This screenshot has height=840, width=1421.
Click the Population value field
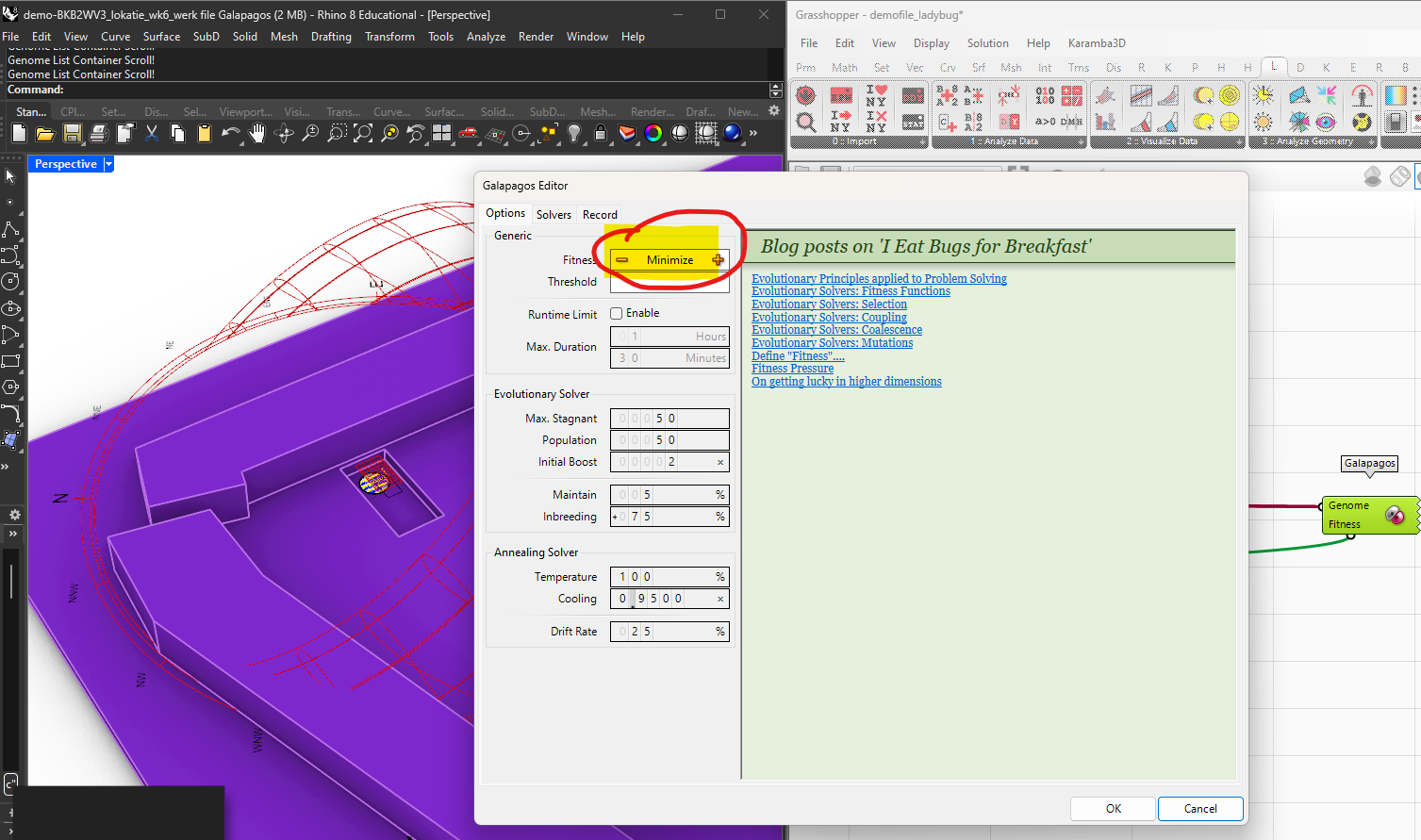point(669,440)
